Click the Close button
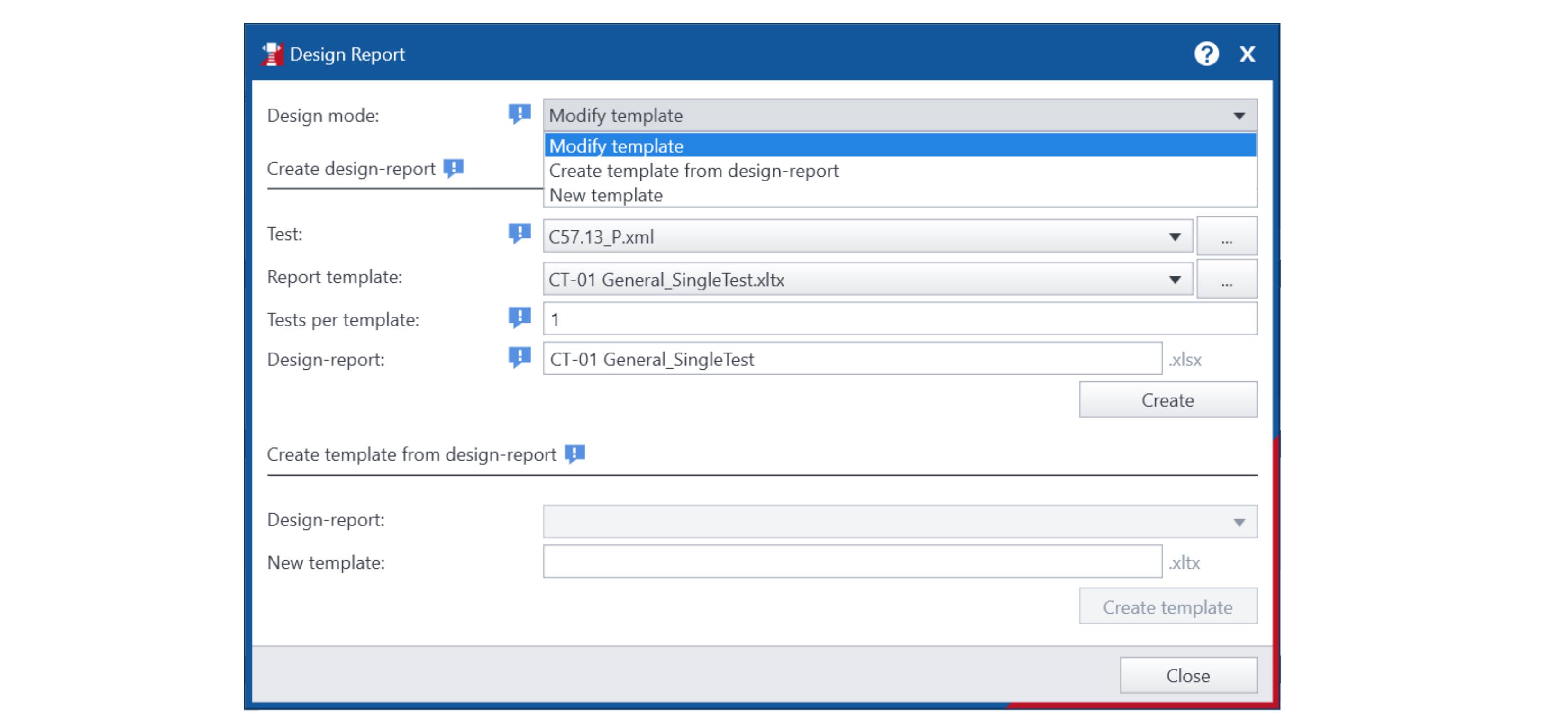This screenshot has width=1568, height=724. [x=1187, y=675]
